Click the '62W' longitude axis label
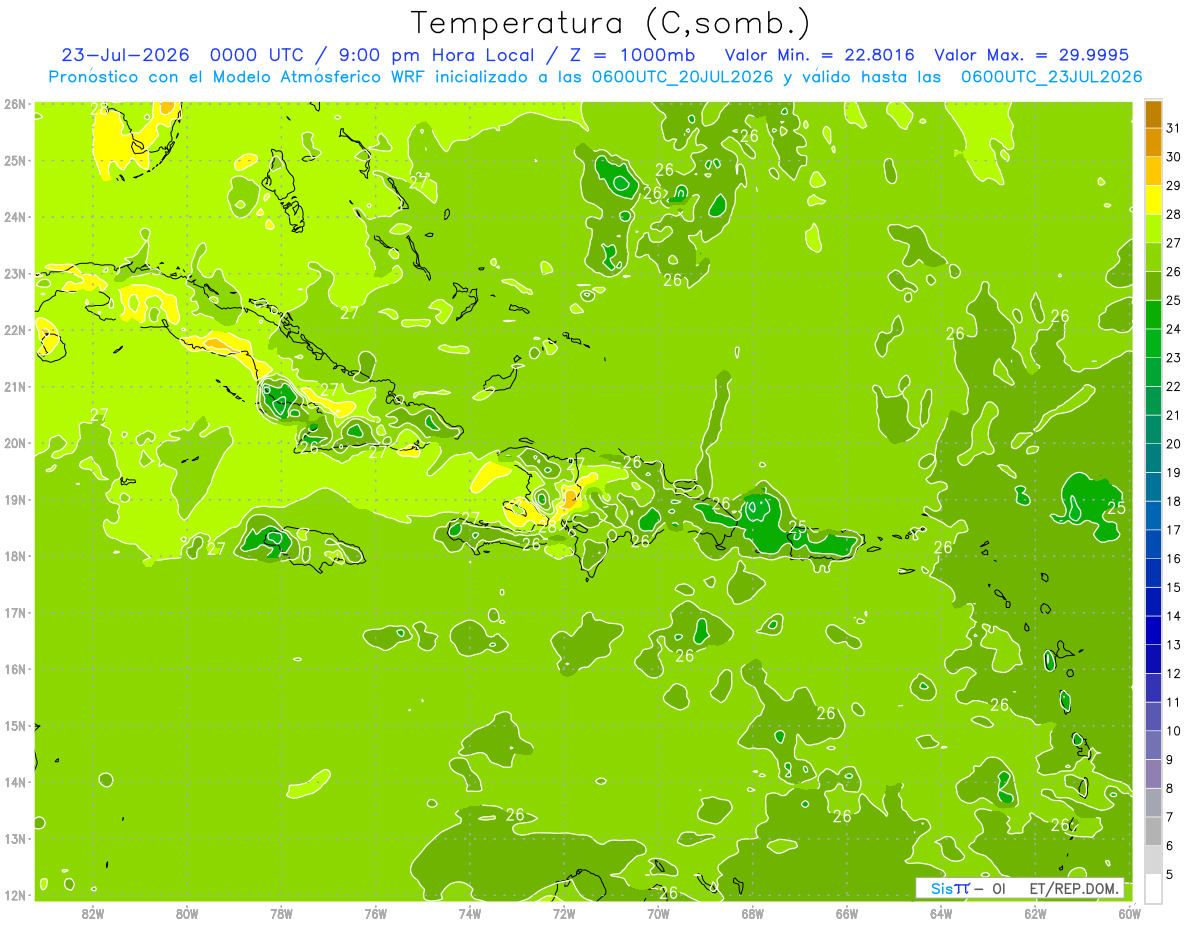1200x927 pixels. click(x=1035, y=913)
